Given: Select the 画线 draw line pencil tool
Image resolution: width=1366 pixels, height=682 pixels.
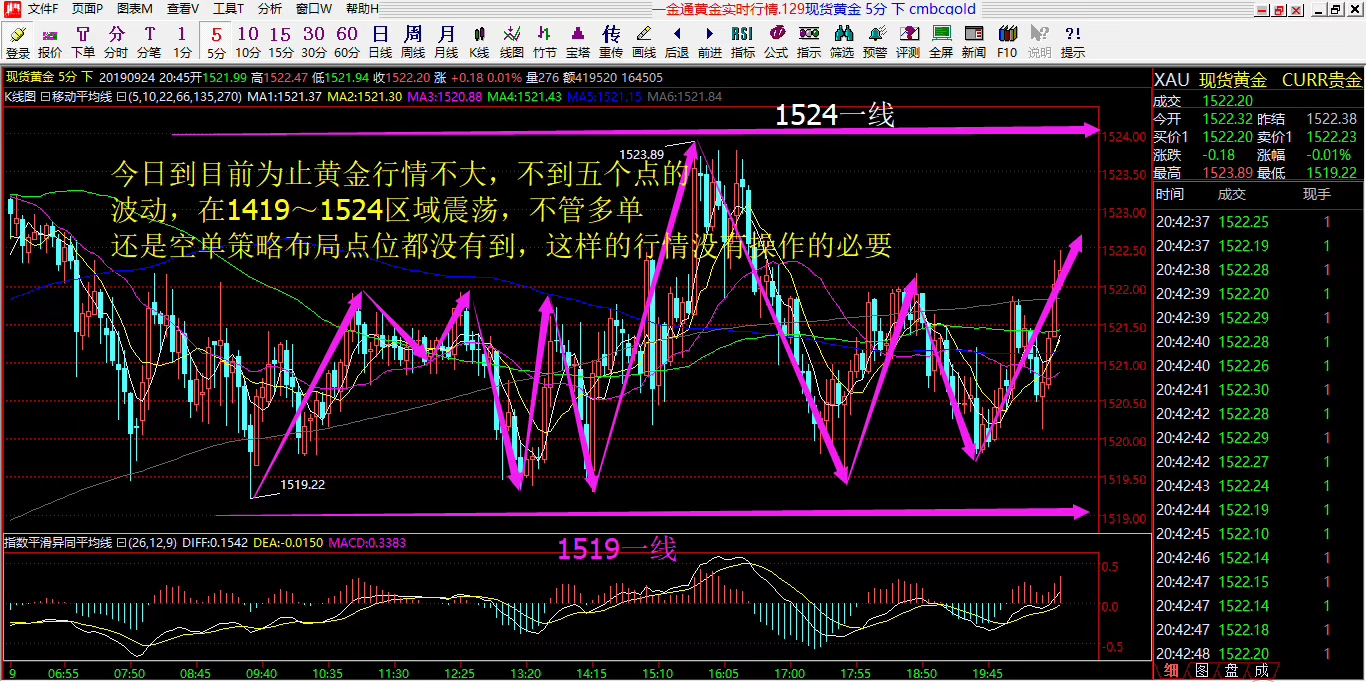Looking at the screenshot, I should pos(644,42).
